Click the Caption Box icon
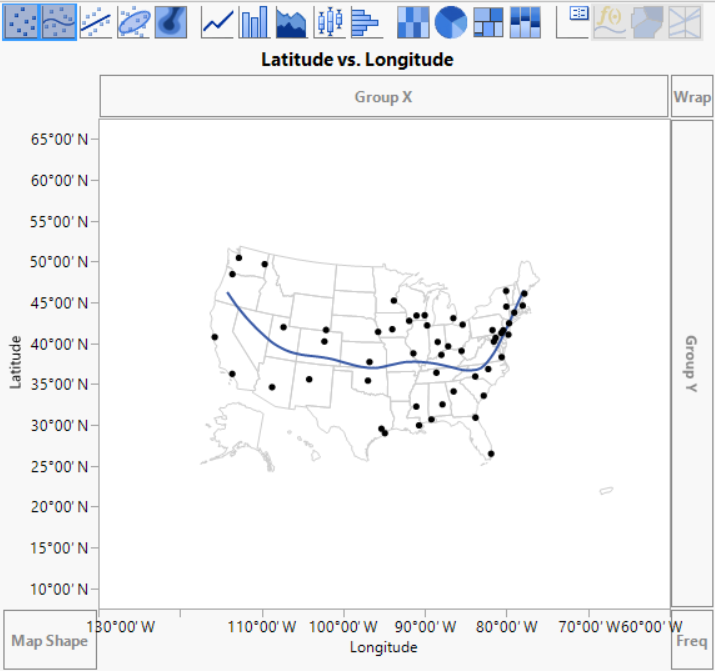Viewport: 715px width, 671px height. (x=573, y=20)
